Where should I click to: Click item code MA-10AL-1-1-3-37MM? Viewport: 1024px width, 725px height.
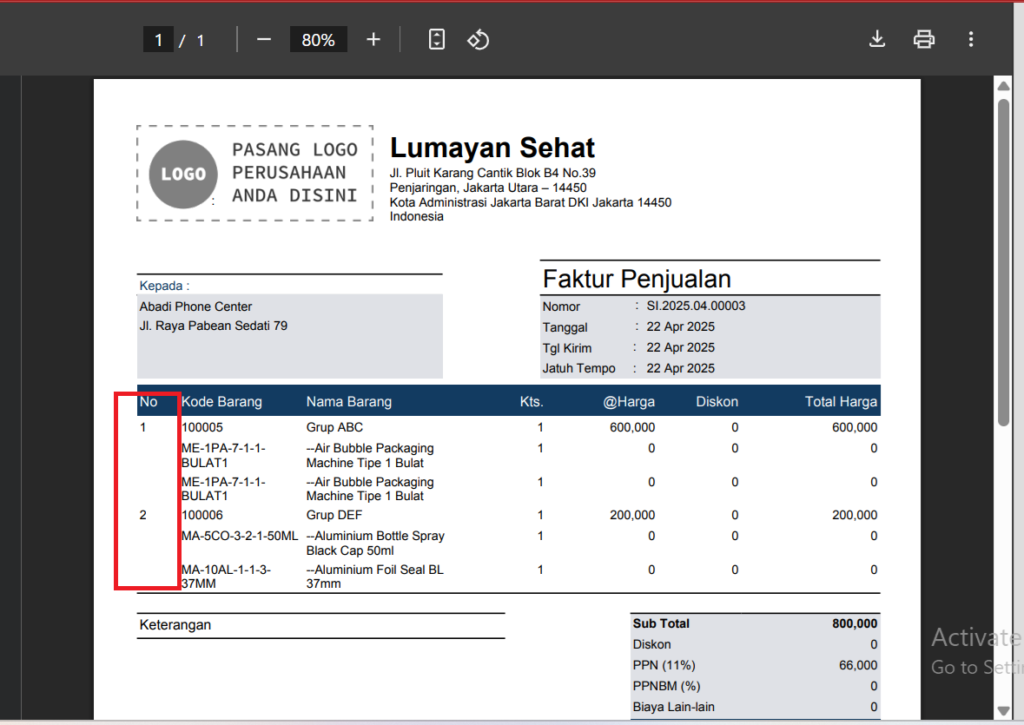click(x=226, y=576)
